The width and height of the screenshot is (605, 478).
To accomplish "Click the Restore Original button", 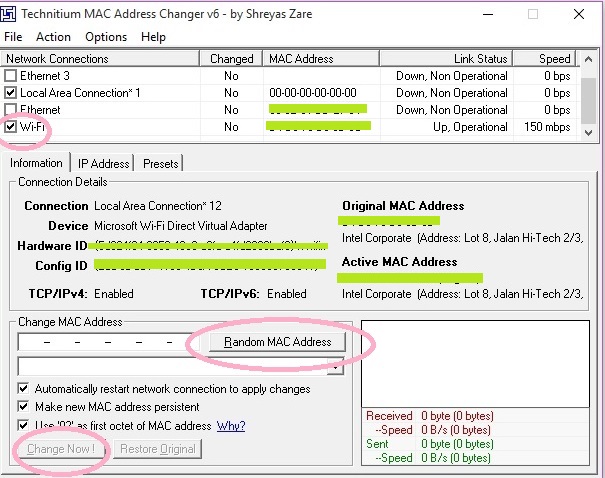I will coord(158,449).
